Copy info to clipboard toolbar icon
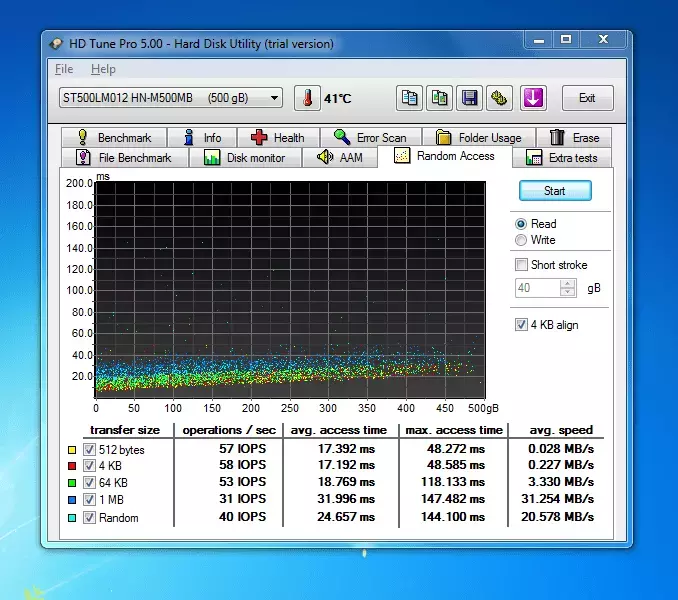The width and height of the screenshot is (678, 600). (x=409, y=98)
